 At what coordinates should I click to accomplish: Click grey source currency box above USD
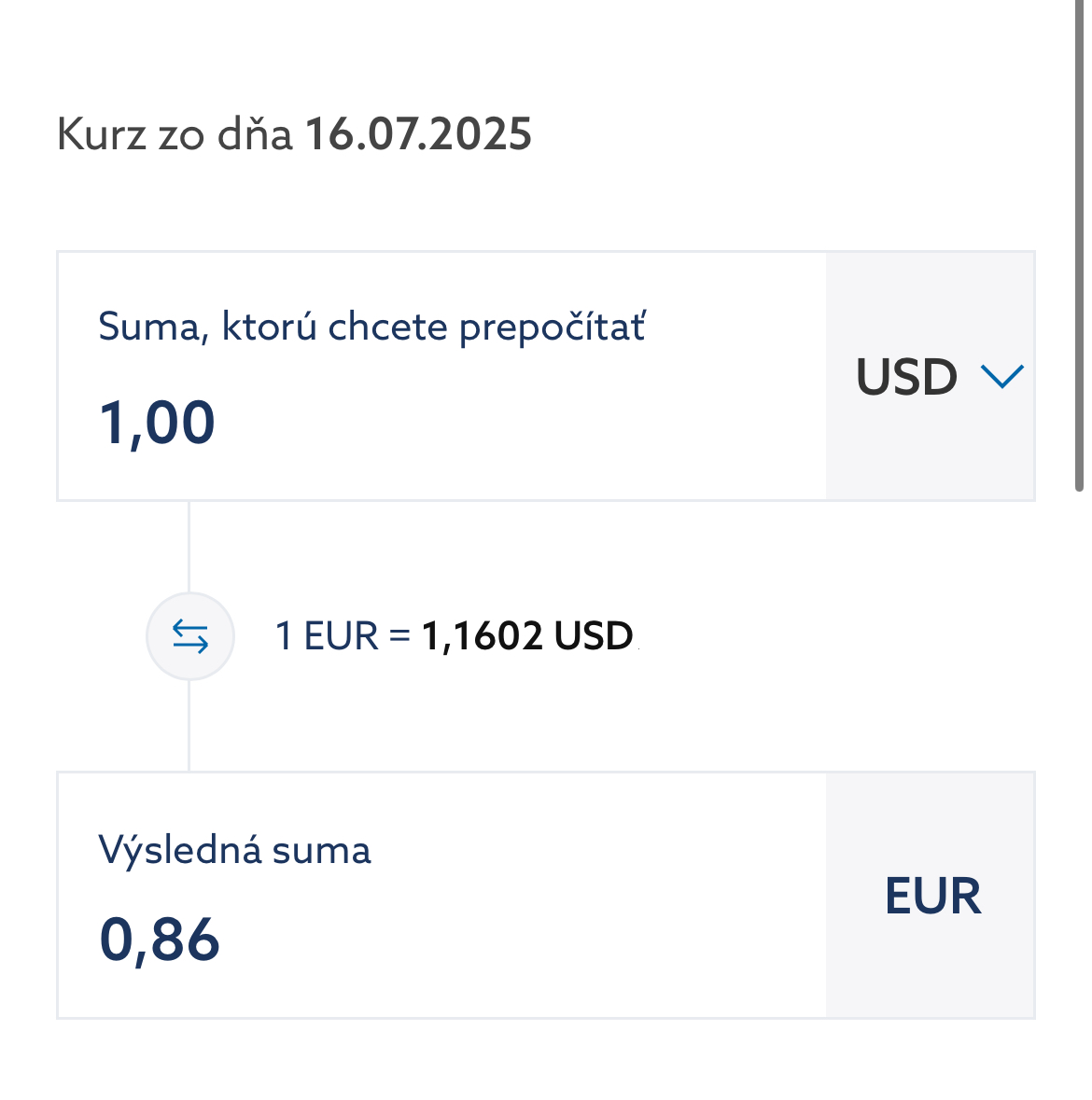coord(931,291)
